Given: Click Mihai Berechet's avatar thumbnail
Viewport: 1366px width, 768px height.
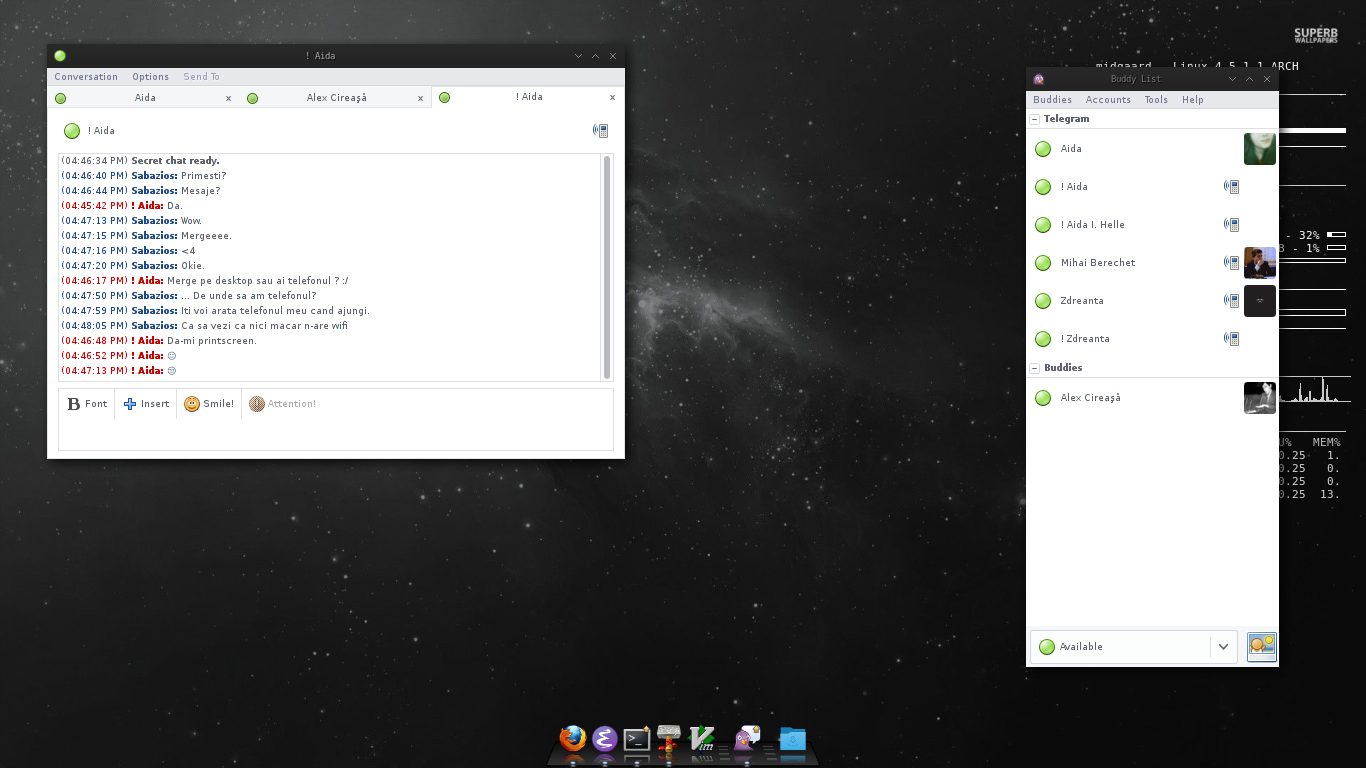Looking at the screenshot, I should coord(1260,263).
